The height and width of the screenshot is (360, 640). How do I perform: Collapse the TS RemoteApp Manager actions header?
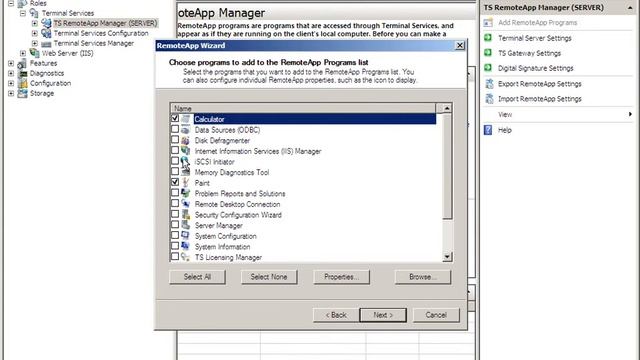[x=630, y=7]
